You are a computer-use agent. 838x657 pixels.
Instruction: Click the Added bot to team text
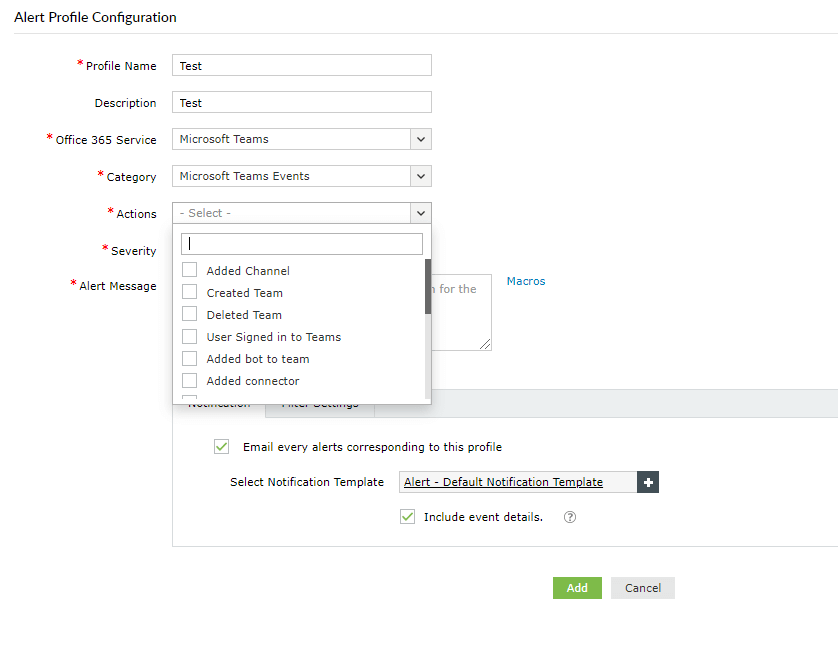[258, 359]
